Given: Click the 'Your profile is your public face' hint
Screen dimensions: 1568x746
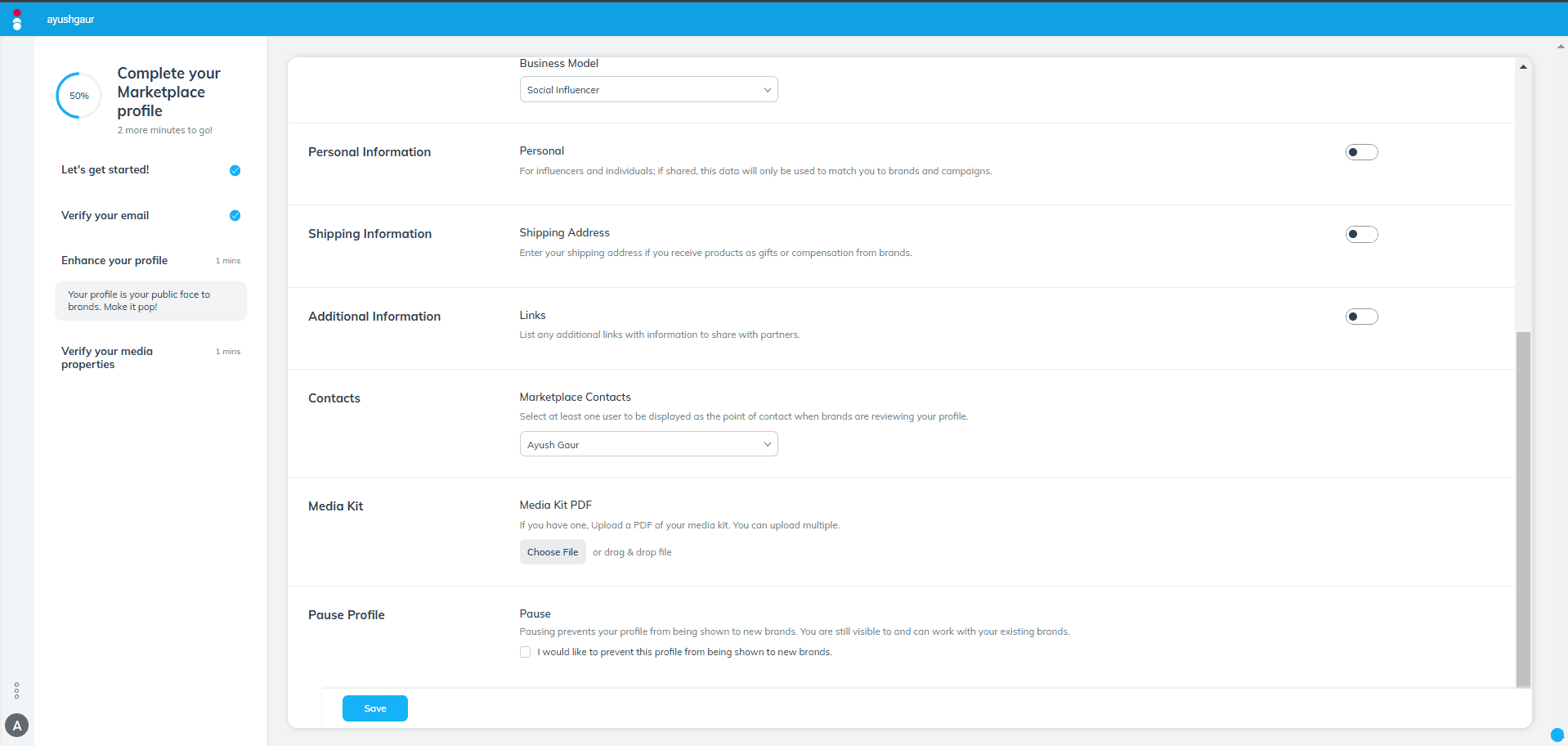Looking at the screenshot, I should coord(150,301).
